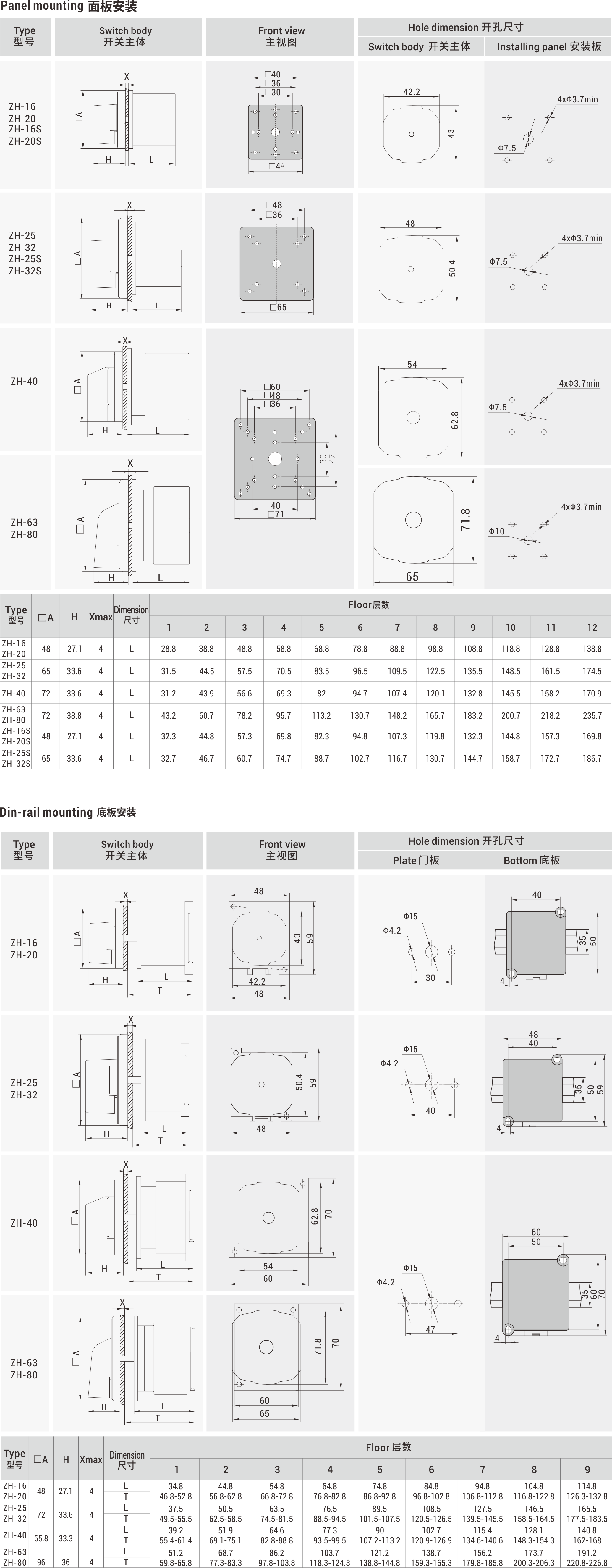Select the cell value '59.8-65.8'

coord(176,1562)
